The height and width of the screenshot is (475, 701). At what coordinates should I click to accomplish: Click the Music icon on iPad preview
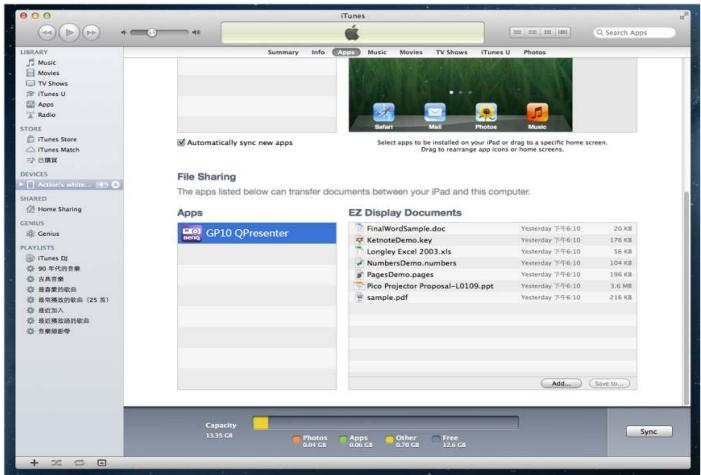(537, 113)
